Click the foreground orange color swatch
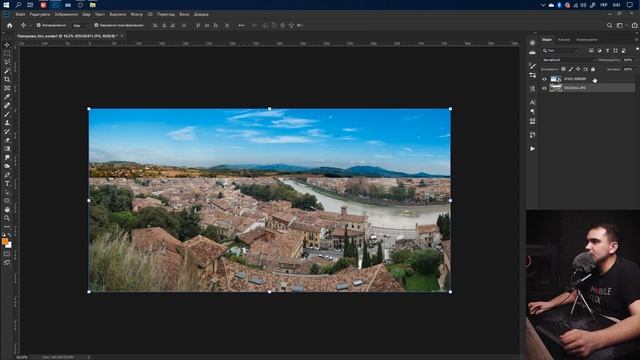Viewport: 640px width, 360px height. [x=5, y=242]
